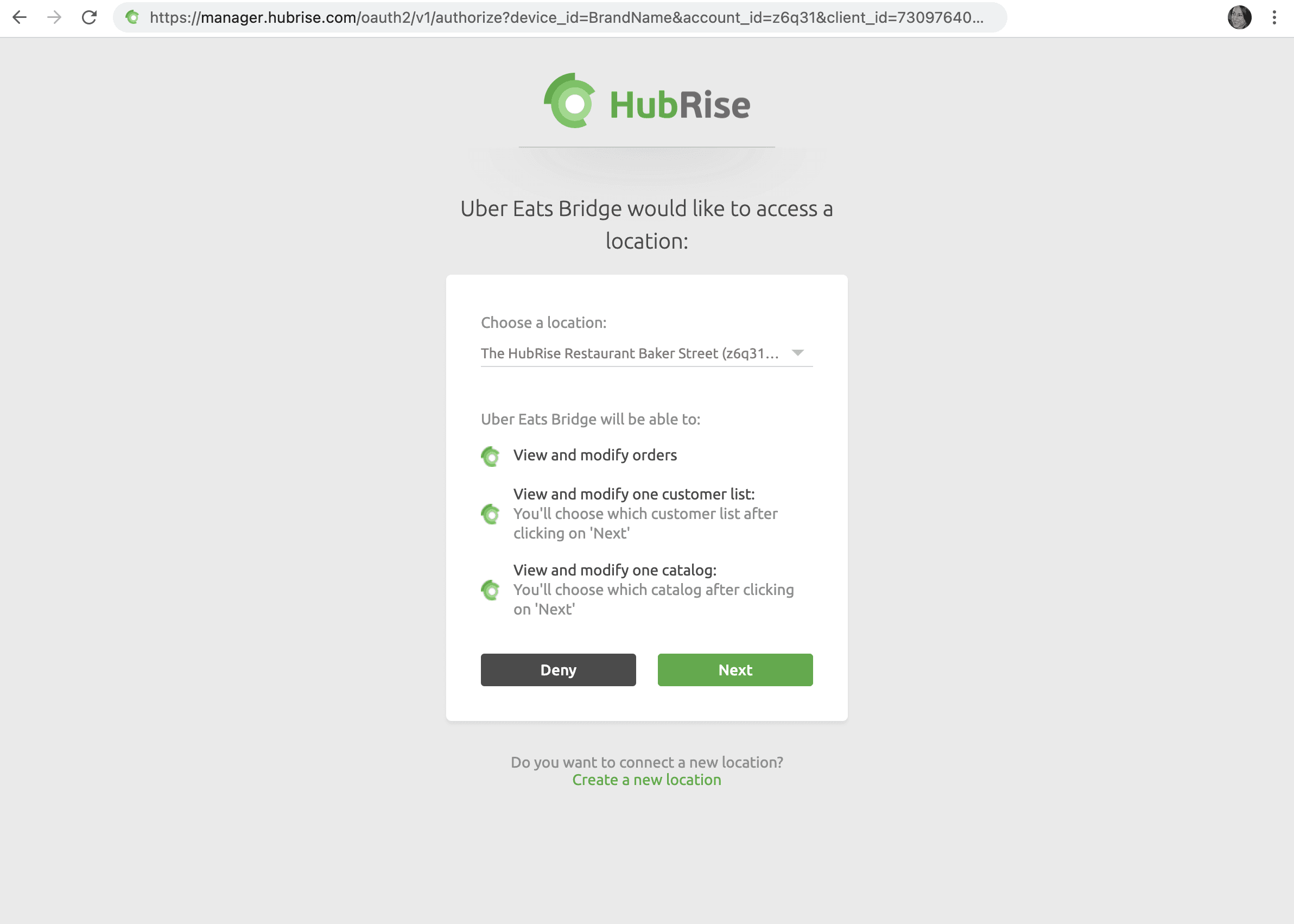
Task: Click the browser reload page icon
Action: (89, 18)
